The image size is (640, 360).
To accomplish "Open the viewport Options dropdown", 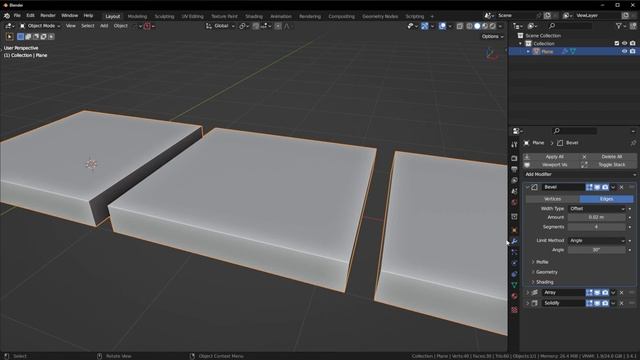I will [x=492, y=37].
